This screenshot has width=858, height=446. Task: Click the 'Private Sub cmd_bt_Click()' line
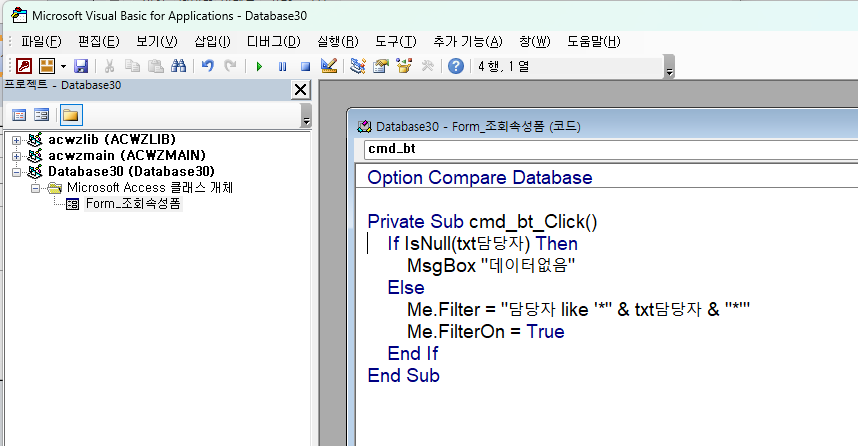pos(482,222)
